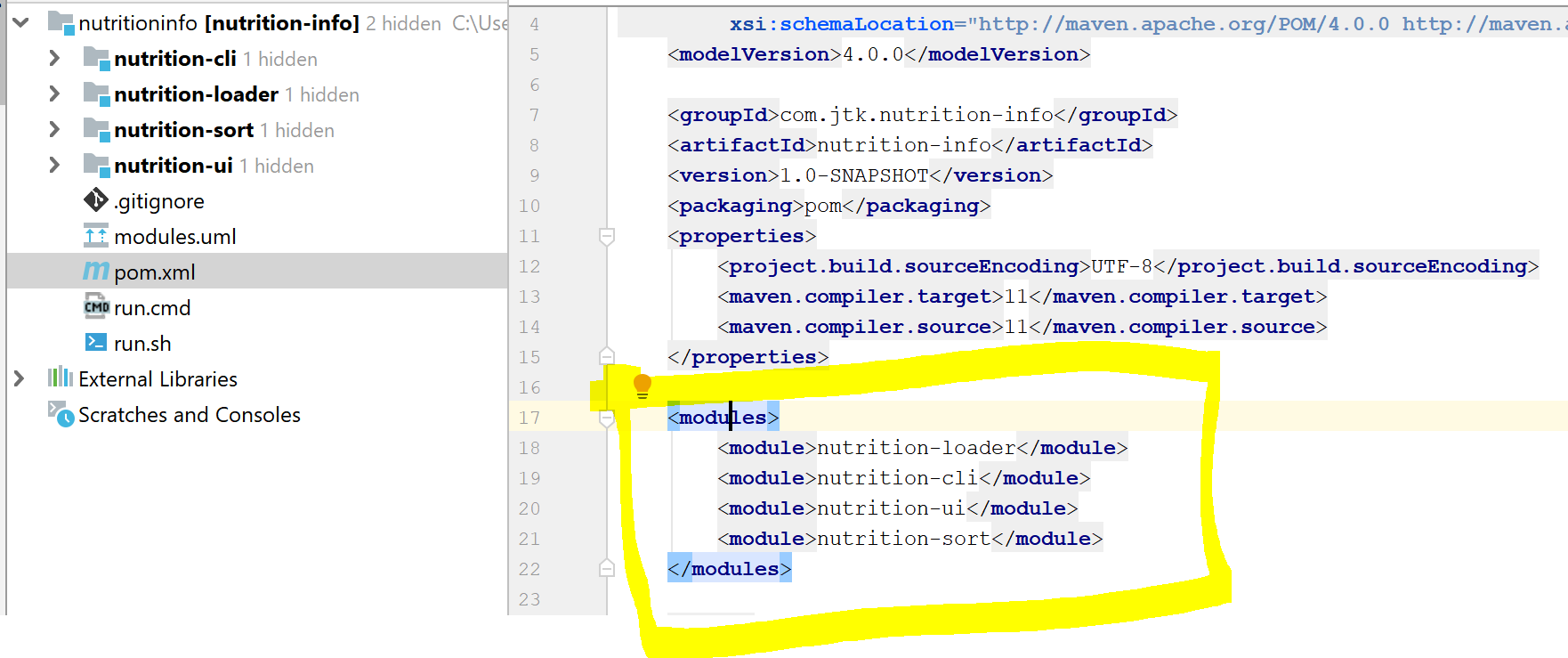Viewport: 1568px width, 658px height.
Task: Click the run.cmd CMD file icon
Action: pyautogui.click(x=96, y=307)
